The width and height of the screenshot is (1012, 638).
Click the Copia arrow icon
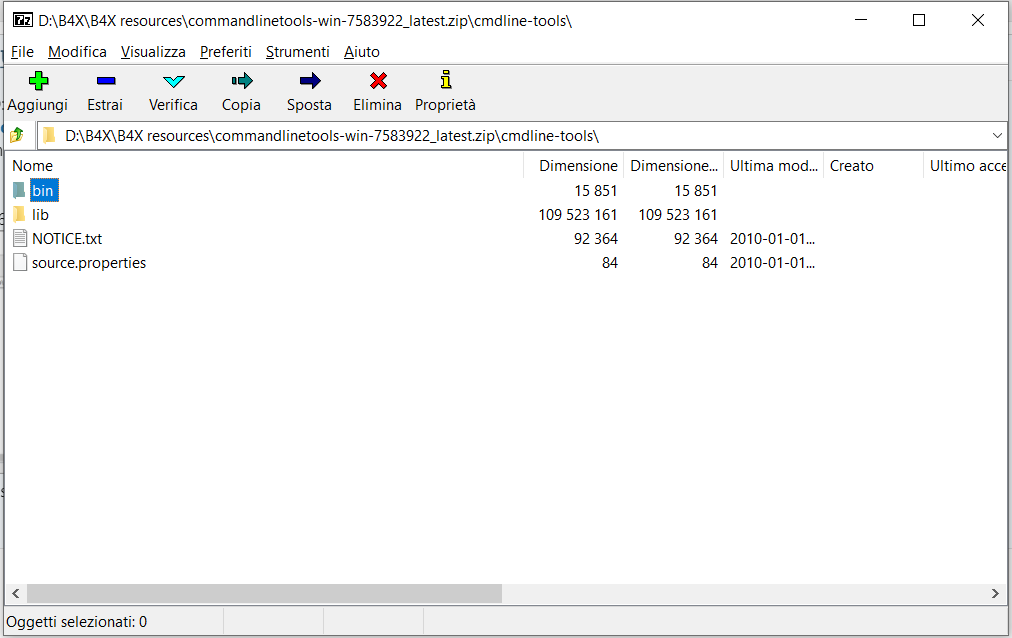click(242, 81)
